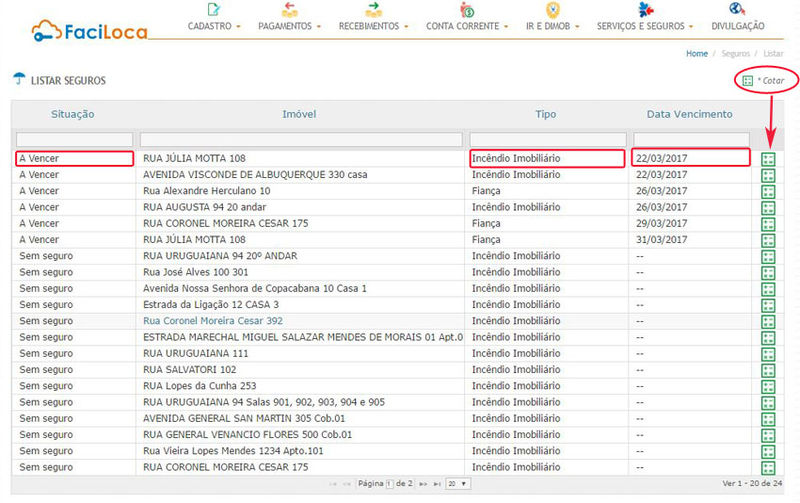Screen dimensions: 800x503
Task: Click the Cotar icon at top right
Action: pyautogui.click(x=748, y=79)
